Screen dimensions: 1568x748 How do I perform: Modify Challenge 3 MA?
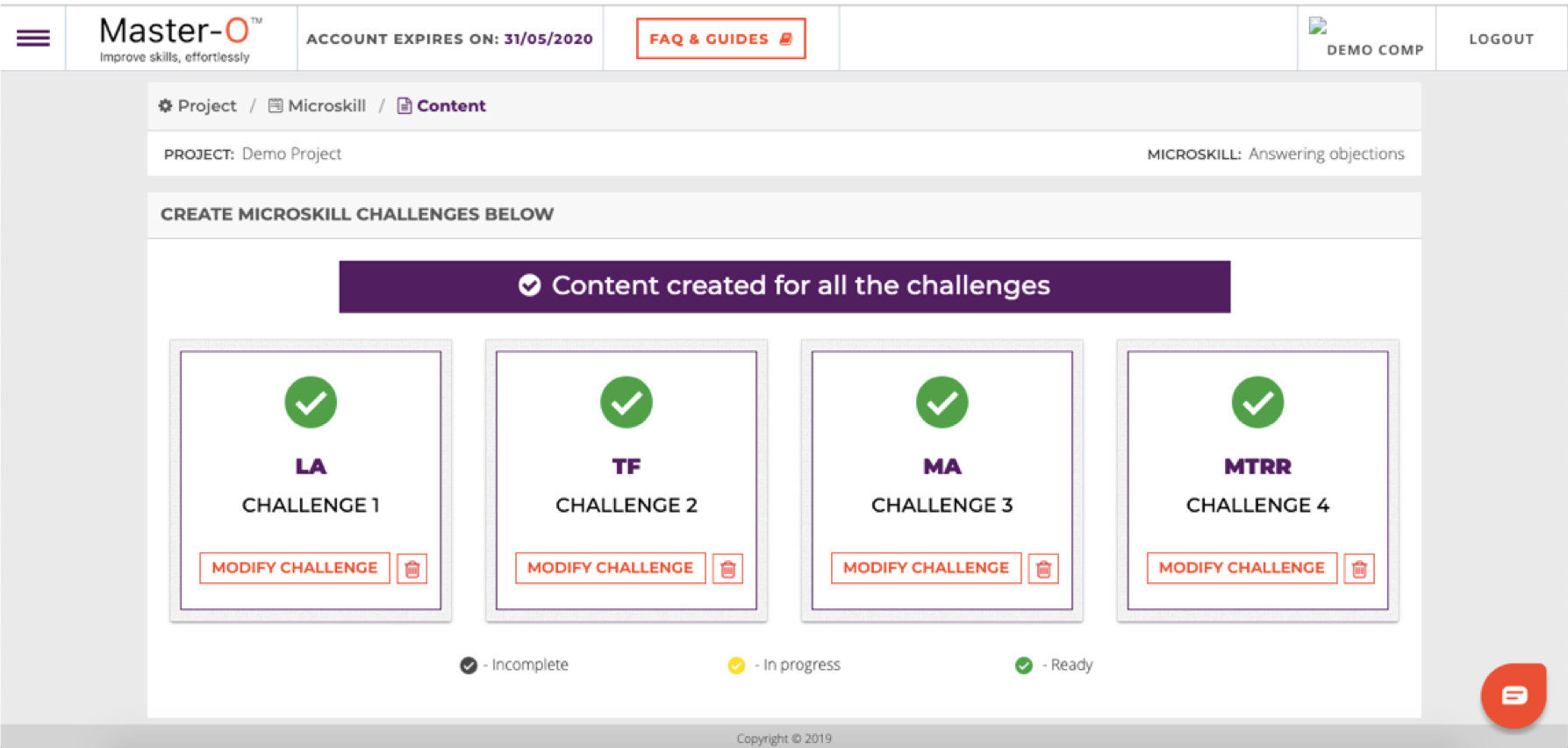pos(927,568)
